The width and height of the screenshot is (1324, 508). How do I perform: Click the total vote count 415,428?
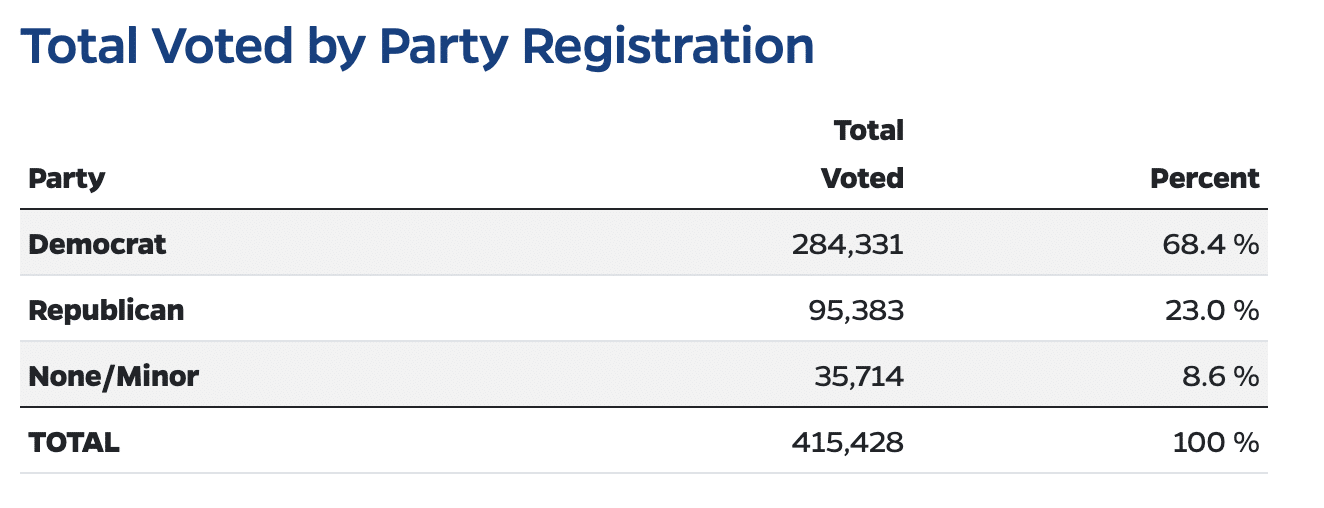tap(848, 442)
